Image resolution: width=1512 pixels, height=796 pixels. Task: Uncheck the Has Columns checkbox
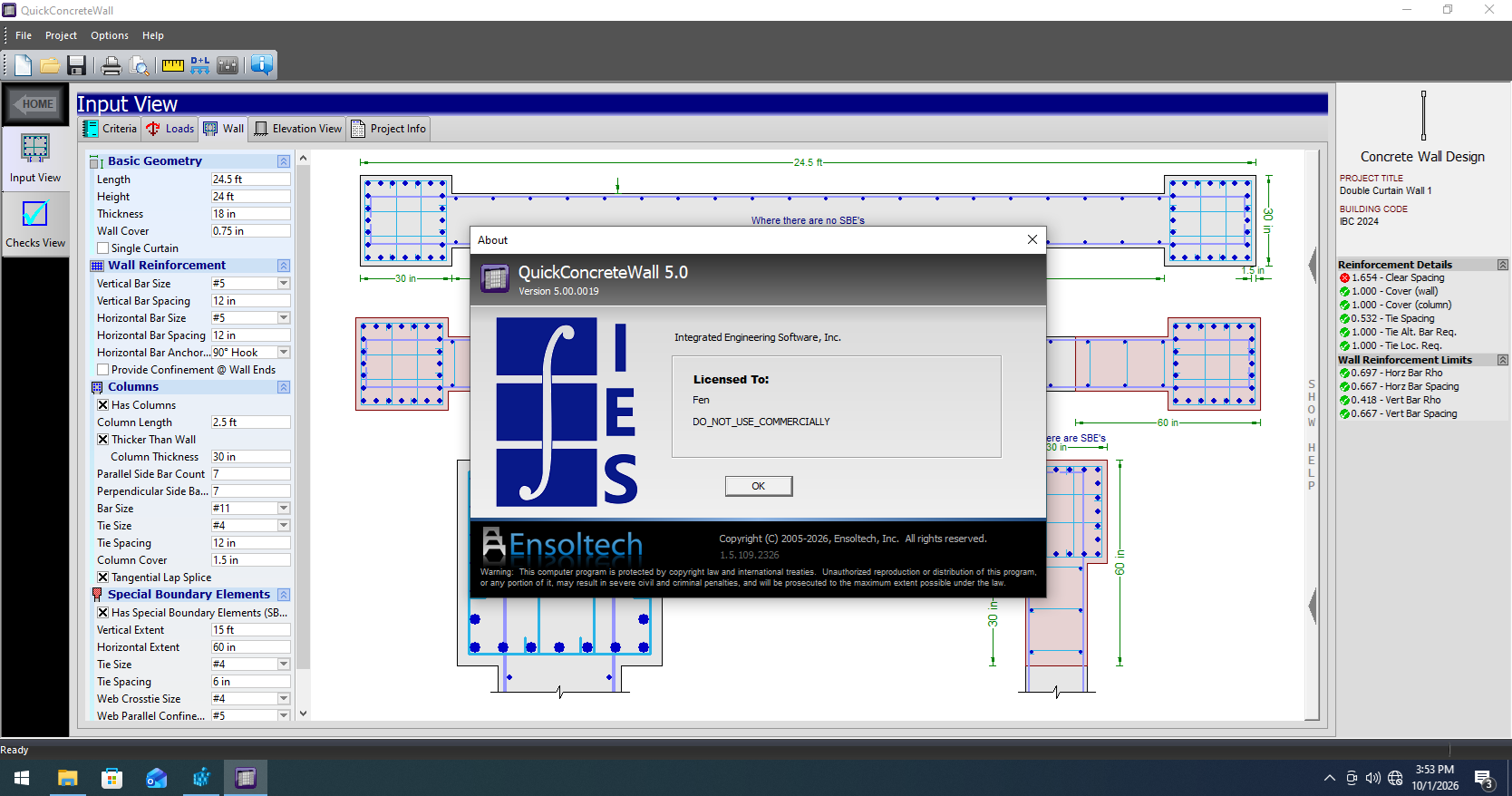pos(102,405)
